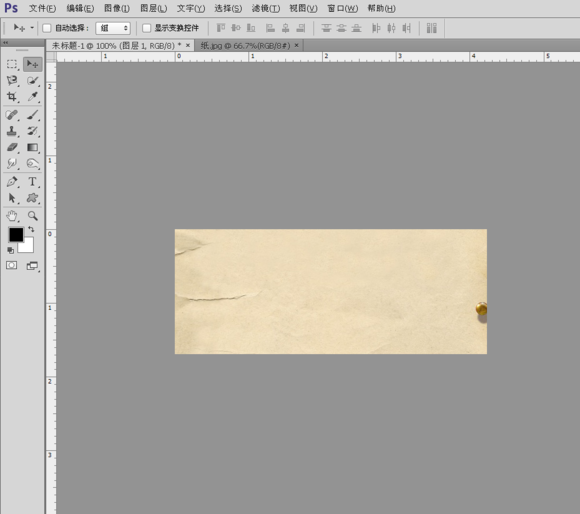Open the 文字(Y) menu
580x514 pixels.
tap(191, 8)
